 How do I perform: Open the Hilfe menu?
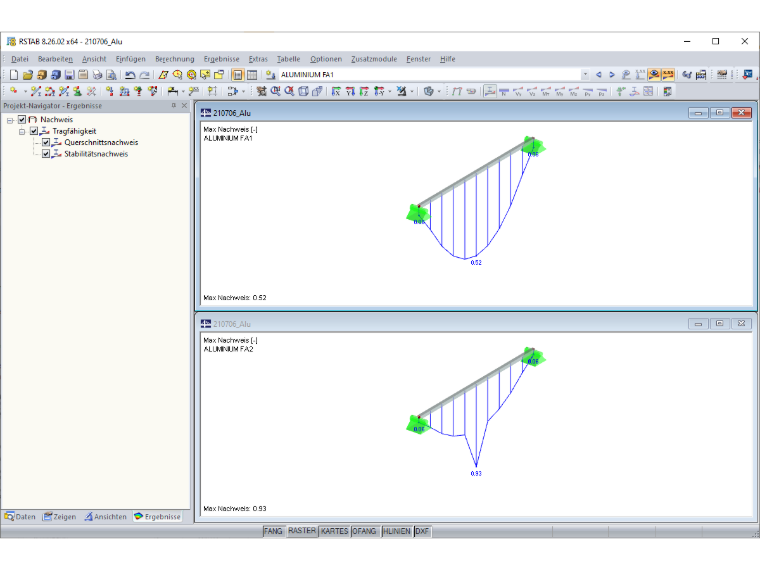447,59
